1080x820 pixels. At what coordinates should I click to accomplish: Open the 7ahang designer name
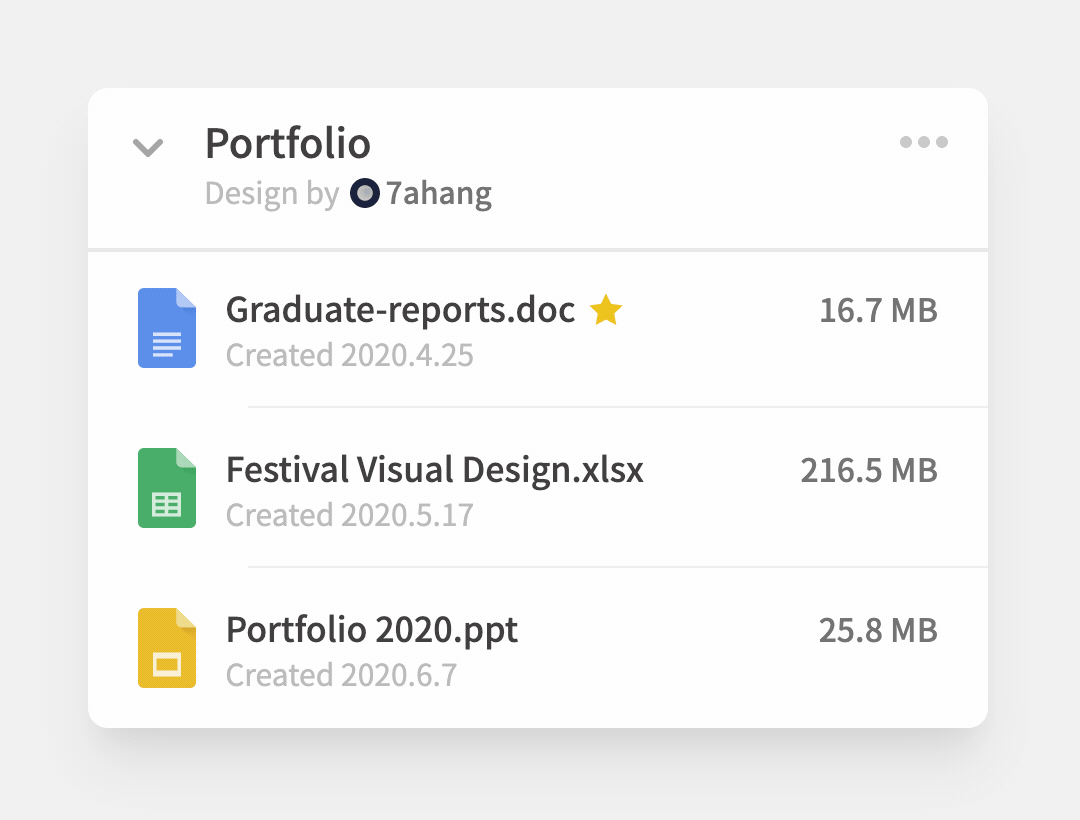(x=439, y=193)
